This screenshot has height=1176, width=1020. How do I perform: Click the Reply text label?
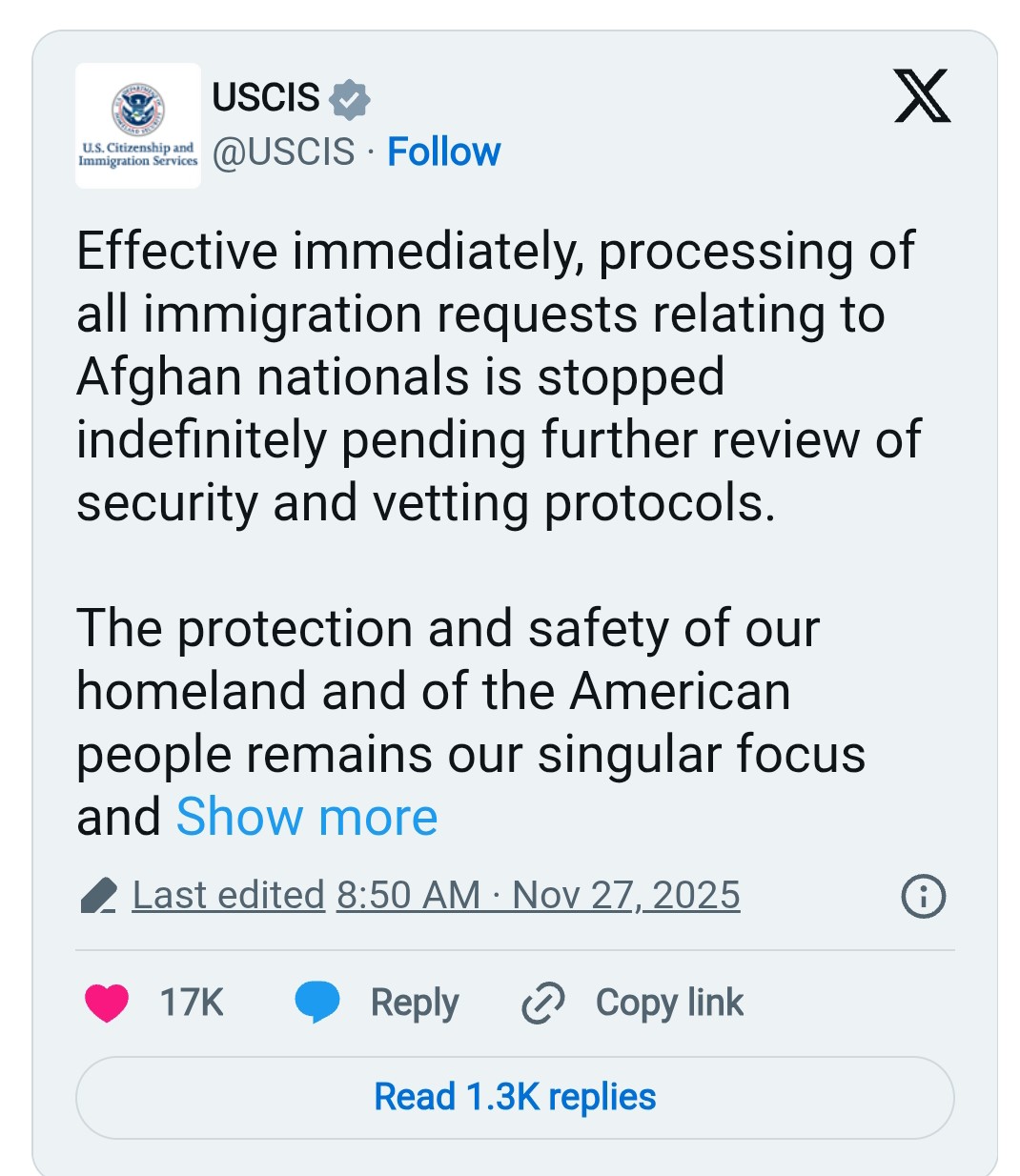(x=415, y=1003)
